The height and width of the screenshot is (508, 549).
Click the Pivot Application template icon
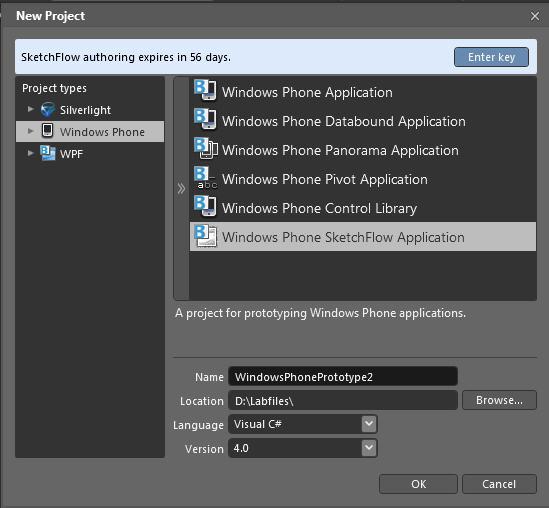(x=206, y=178)
